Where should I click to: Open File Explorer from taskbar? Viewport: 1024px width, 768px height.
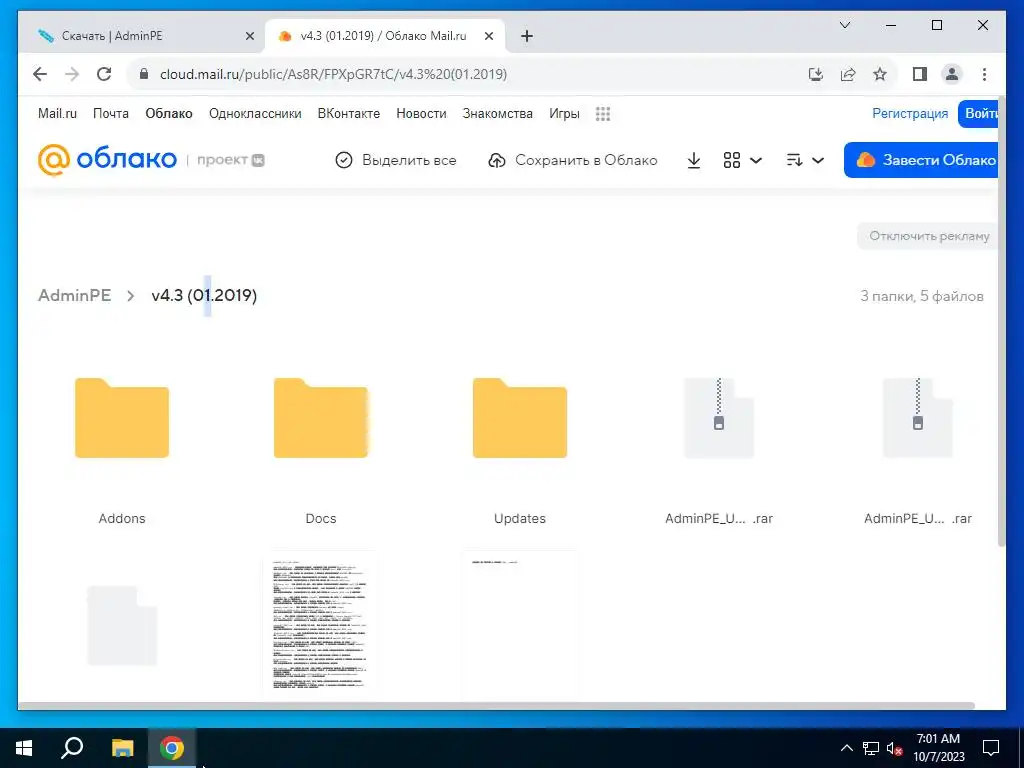coord(122,748)
